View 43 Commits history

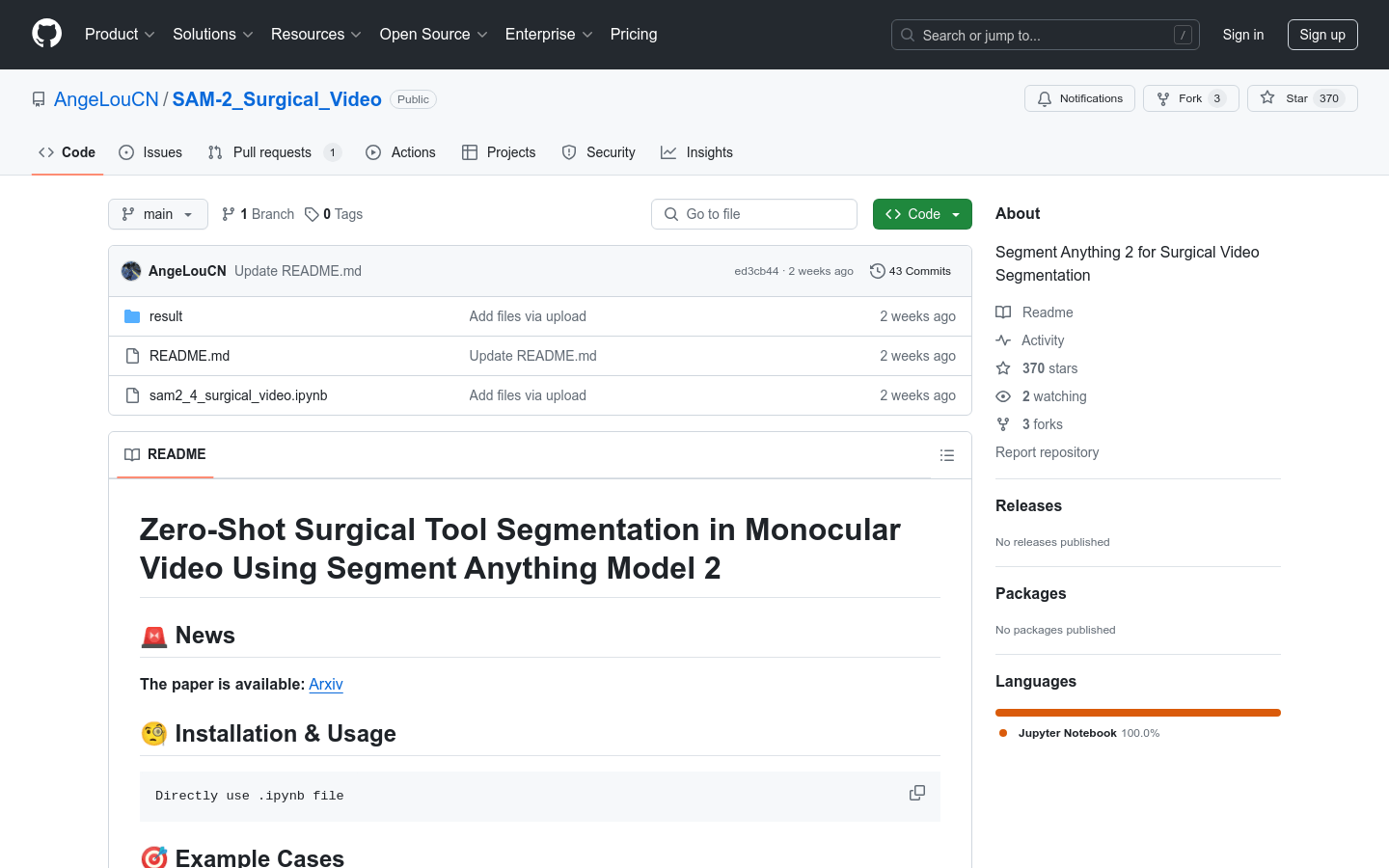coord(911,271)
